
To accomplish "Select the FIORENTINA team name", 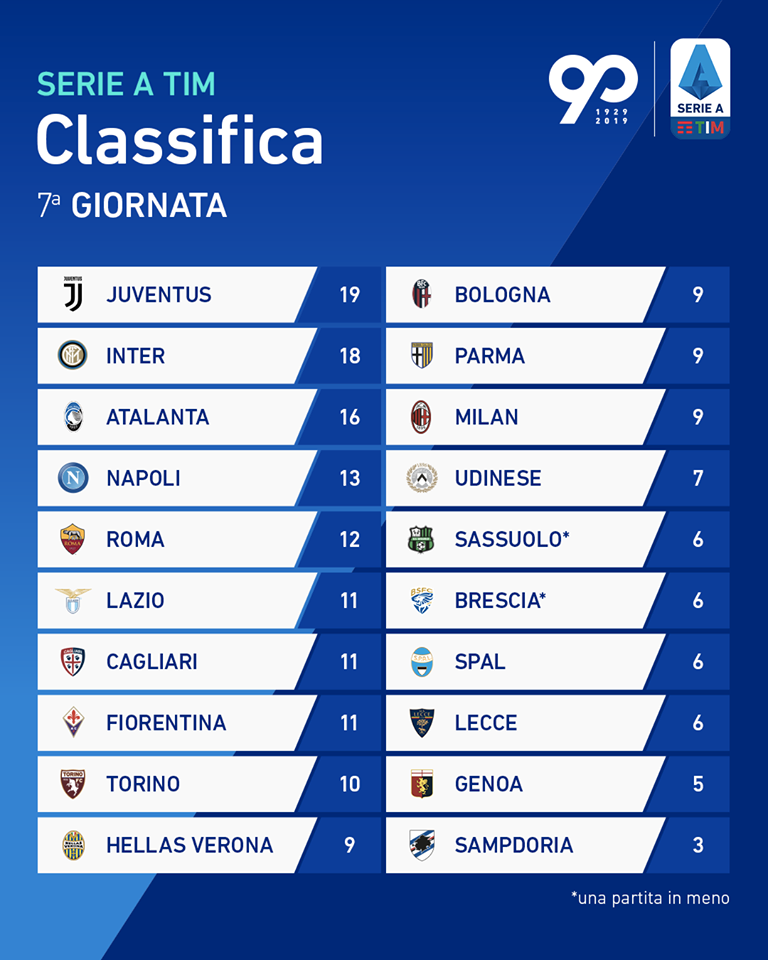I will 166,722.
